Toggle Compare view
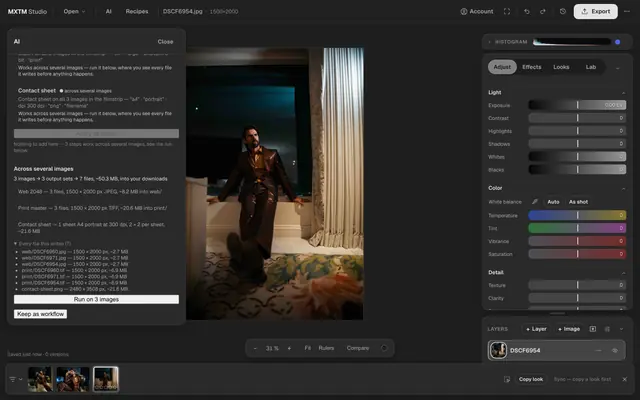The width and height of the screenshot is (640, 400). click(x=358, y=348)
